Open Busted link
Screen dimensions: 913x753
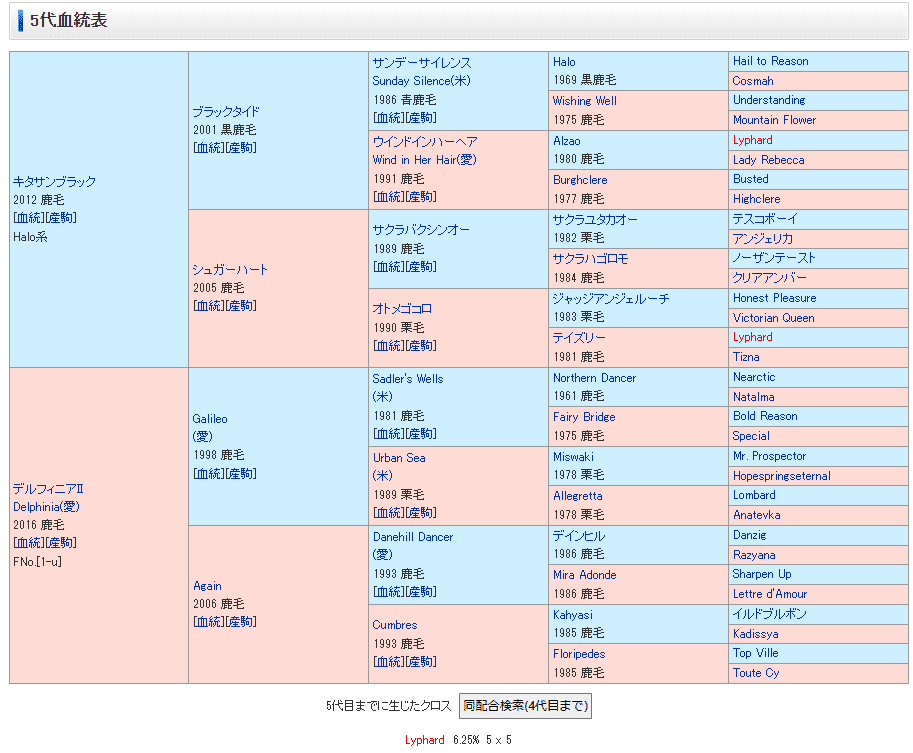751,179
